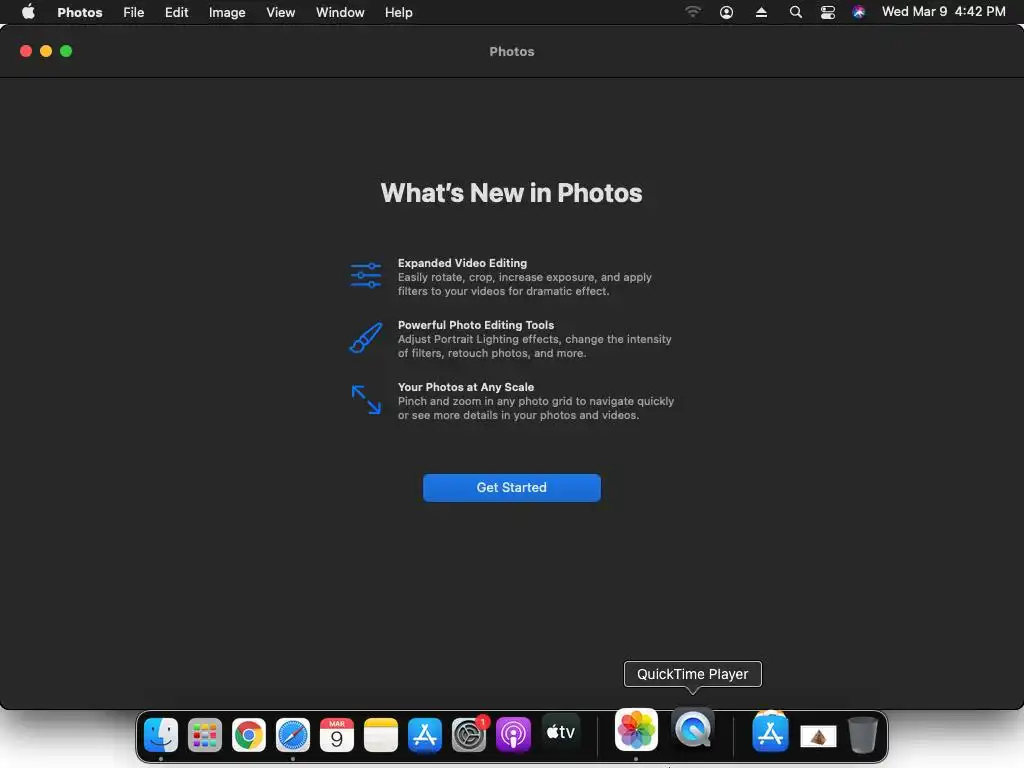The image size is (1024, 768).
Task: Click the Any Scale arrows icon
Action: tap(366, 400)
